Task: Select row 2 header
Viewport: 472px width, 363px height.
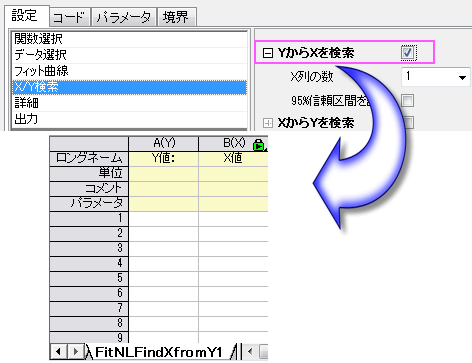Action: click(89, 233)
